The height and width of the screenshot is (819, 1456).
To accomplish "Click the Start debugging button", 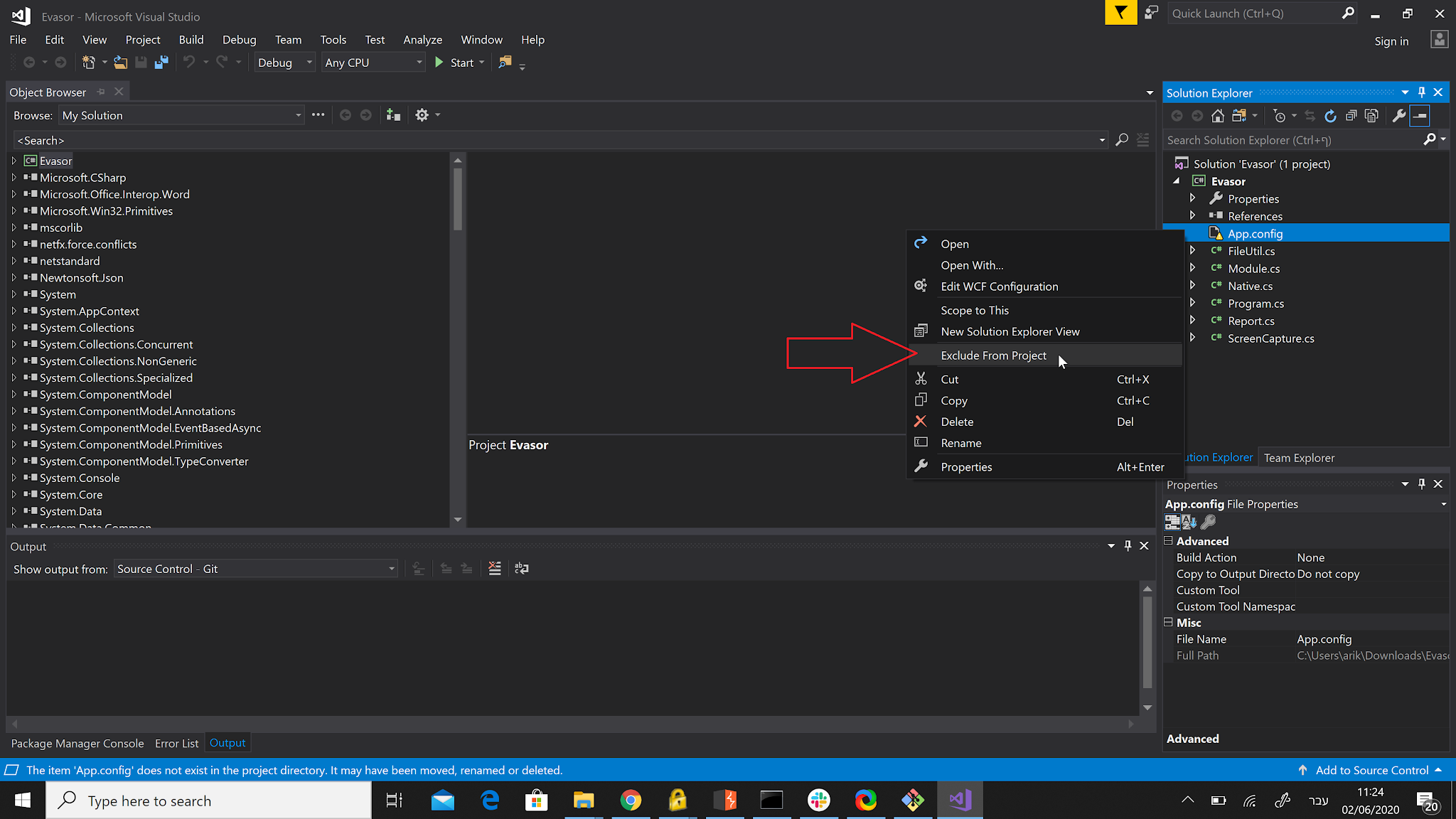I will 455,63.
